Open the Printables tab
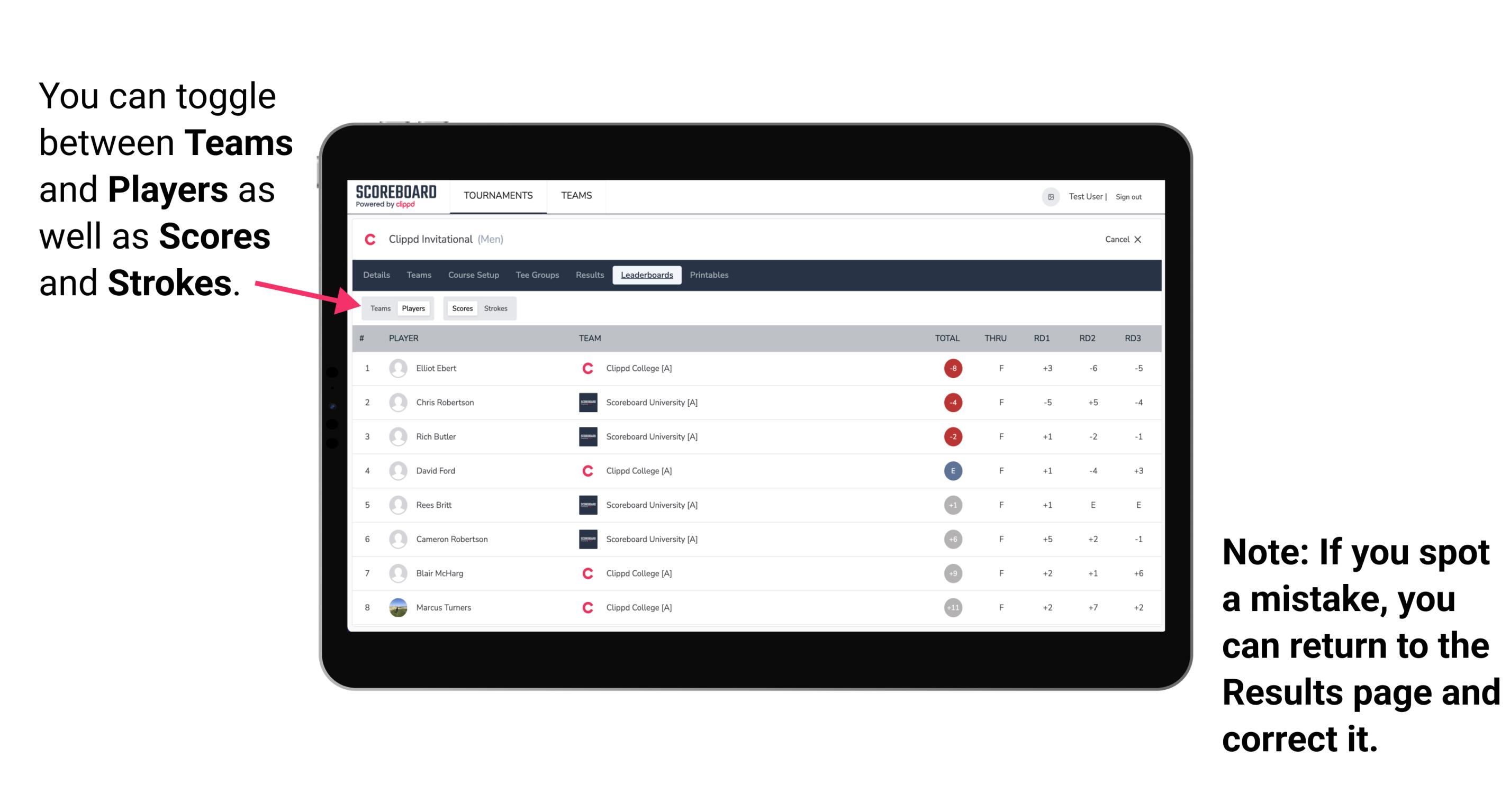The width and height of the screenshot is (1510, 812). 710,275
